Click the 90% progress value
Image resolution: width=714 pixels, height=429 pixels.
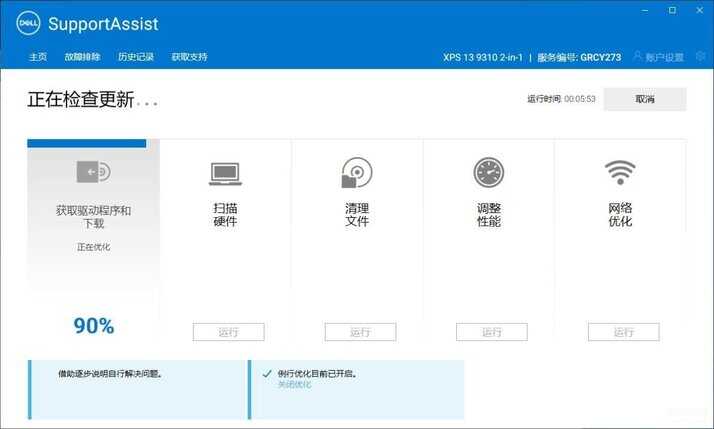point(94,326)
